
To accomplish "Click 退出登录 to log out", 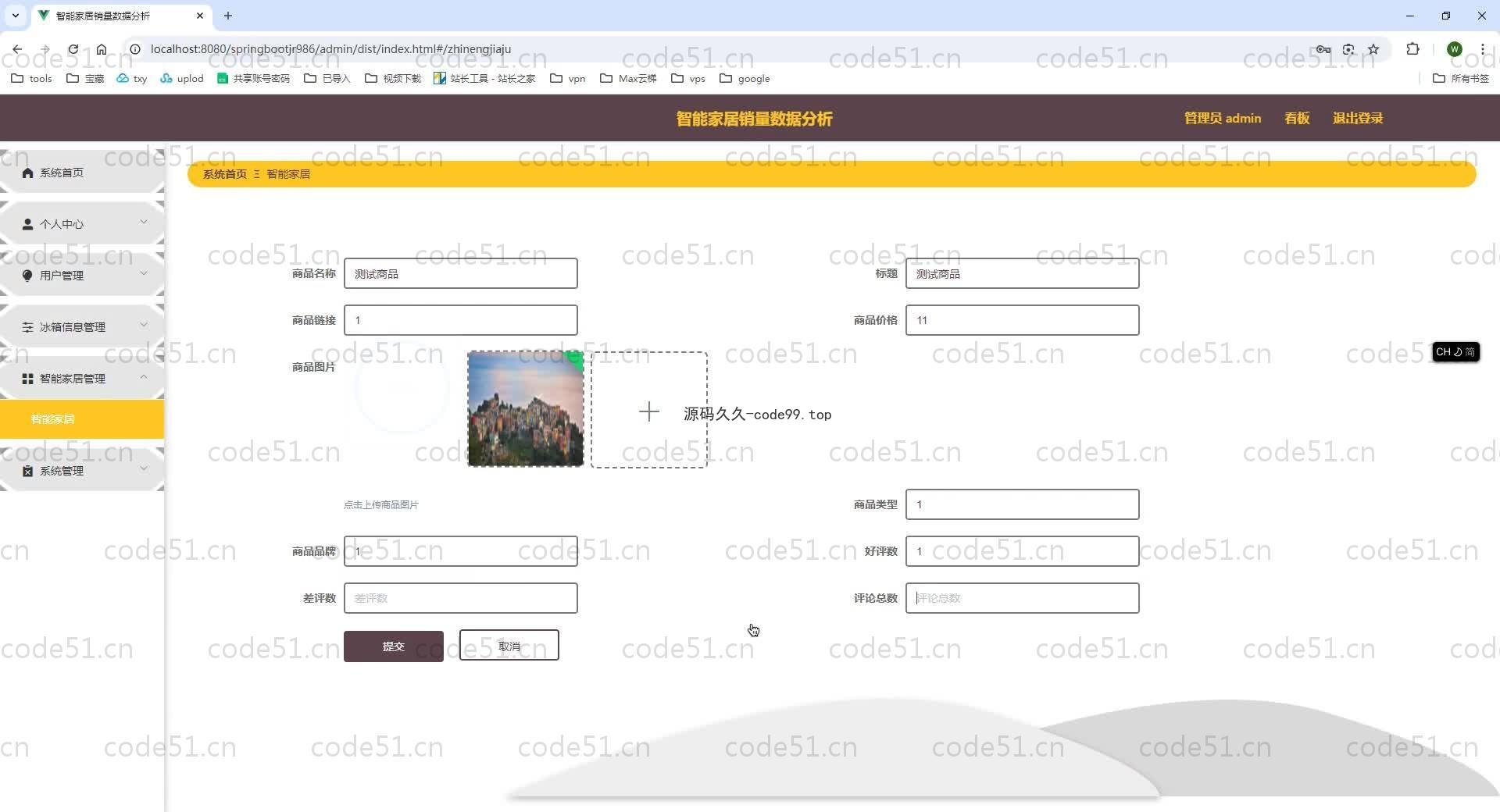I will (1358, 119).
